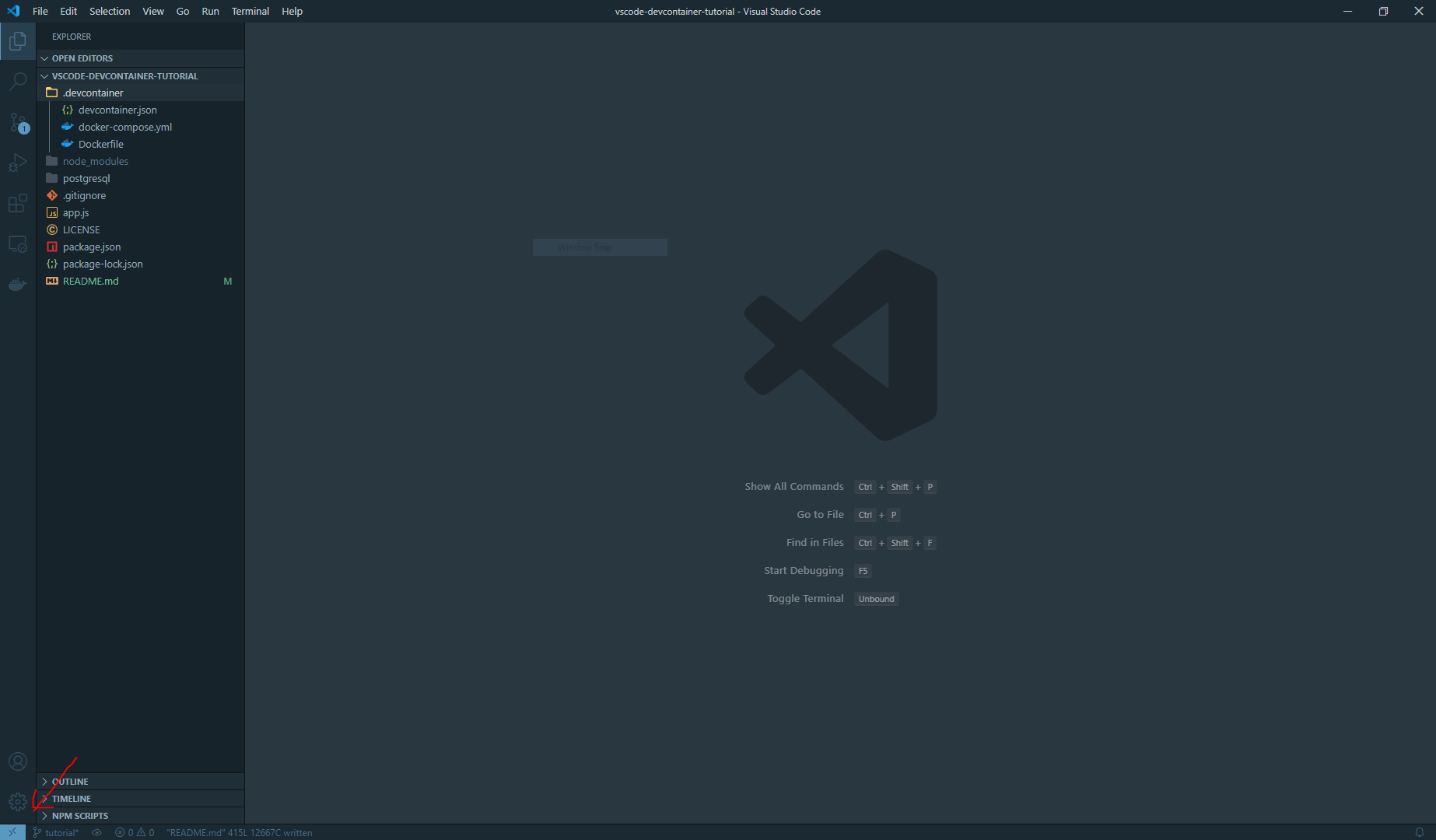
Task: Expand the NPM Scripts section
Action: [140, 816]
